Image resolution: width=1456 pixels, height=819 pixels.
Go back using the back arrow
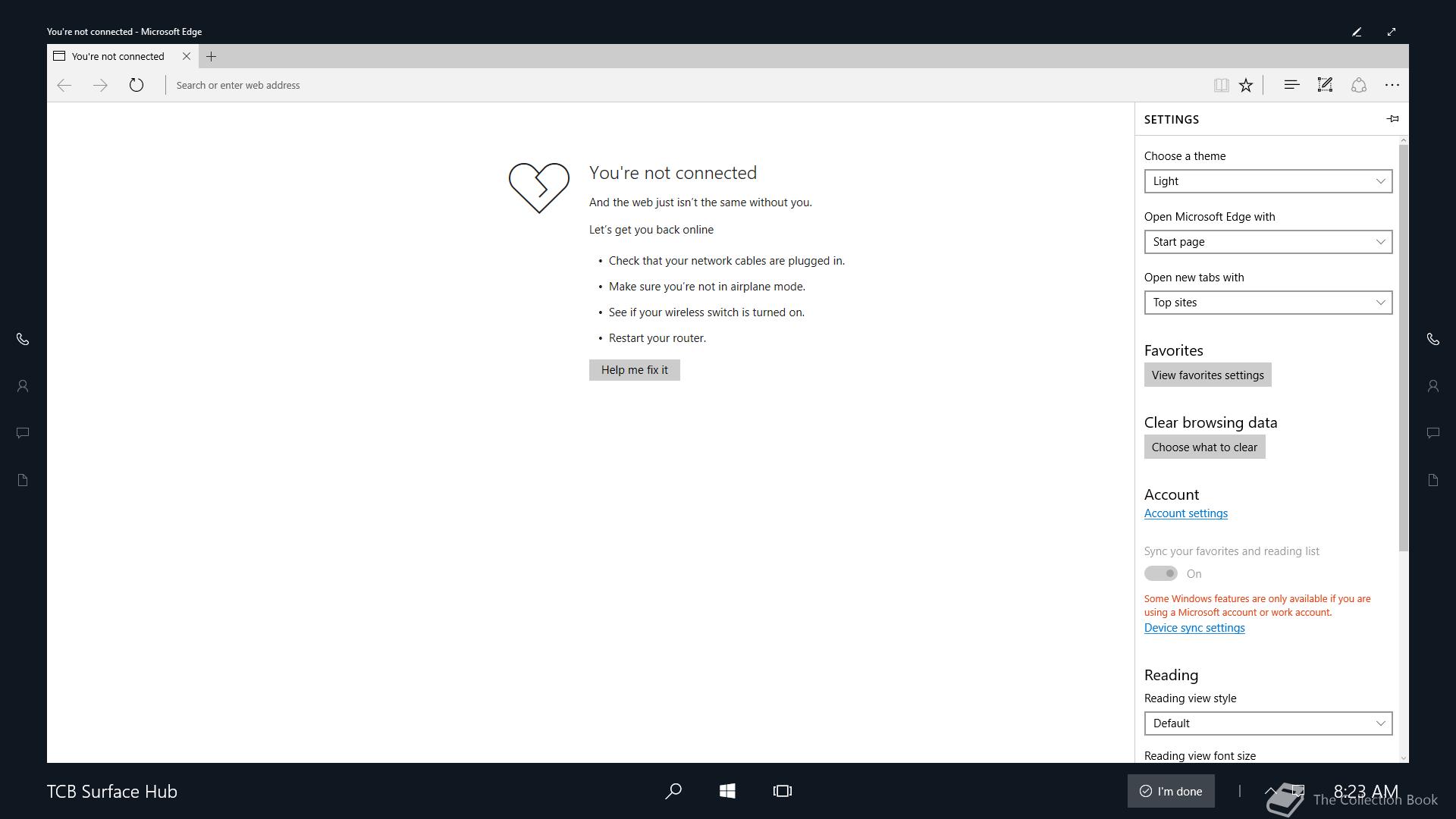(x=64, y=85)
